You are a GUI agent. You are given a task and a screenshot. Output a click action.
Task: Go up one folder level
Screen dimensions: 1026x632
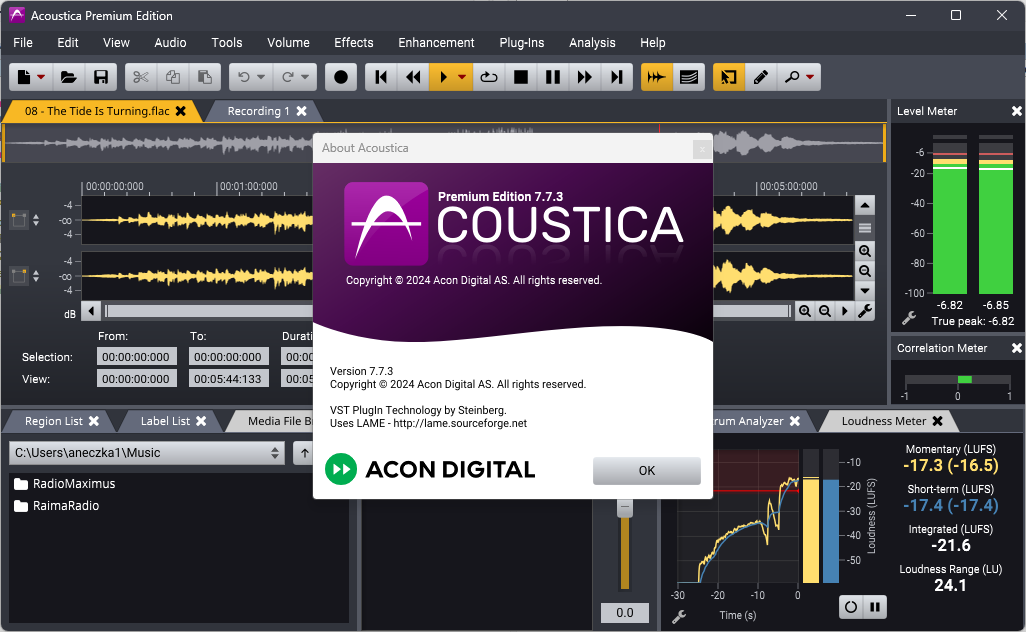pyautogui.click(x=304, y=453)
